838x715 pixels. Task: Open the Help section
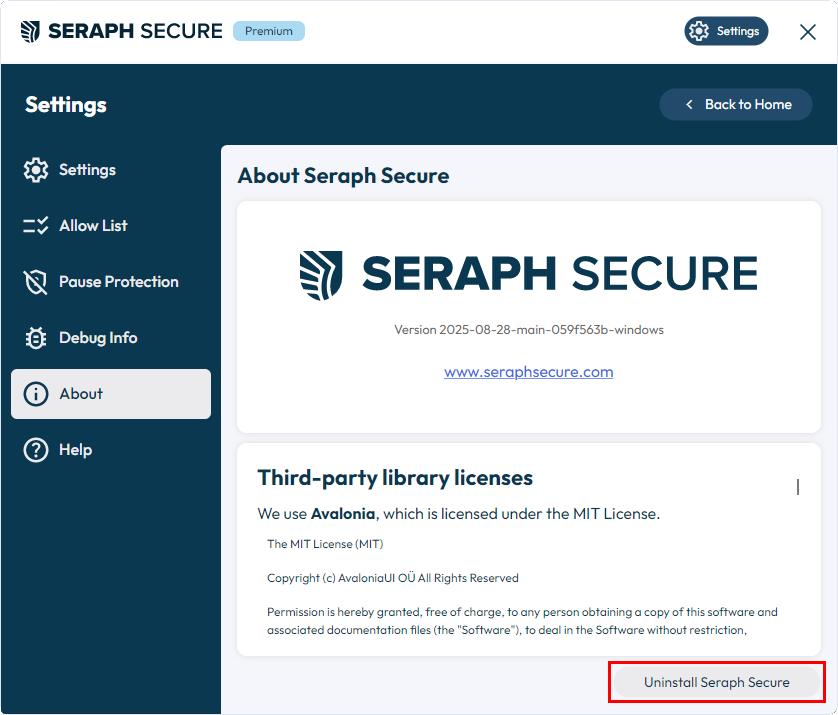click(x=111, y=450)
